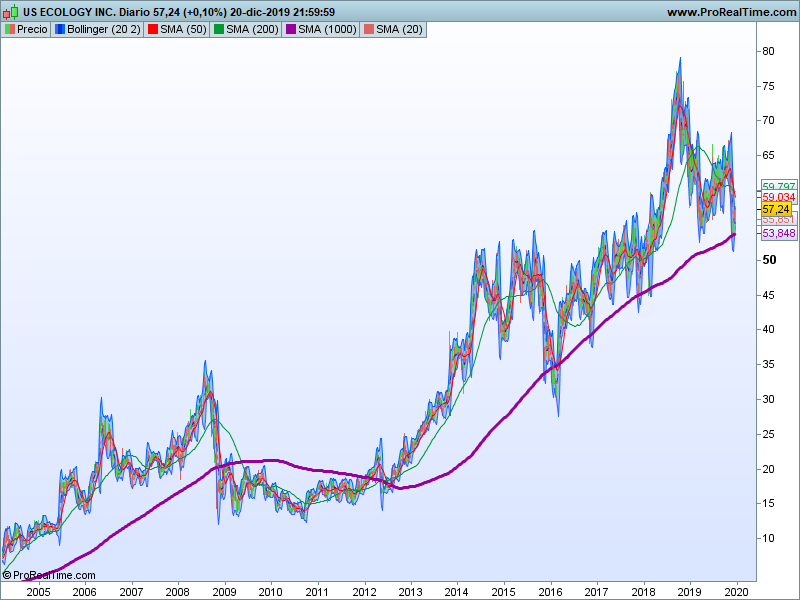Click the purple 53,848 SMA value label
Viewport: 800px width, 600px height.
779,233
